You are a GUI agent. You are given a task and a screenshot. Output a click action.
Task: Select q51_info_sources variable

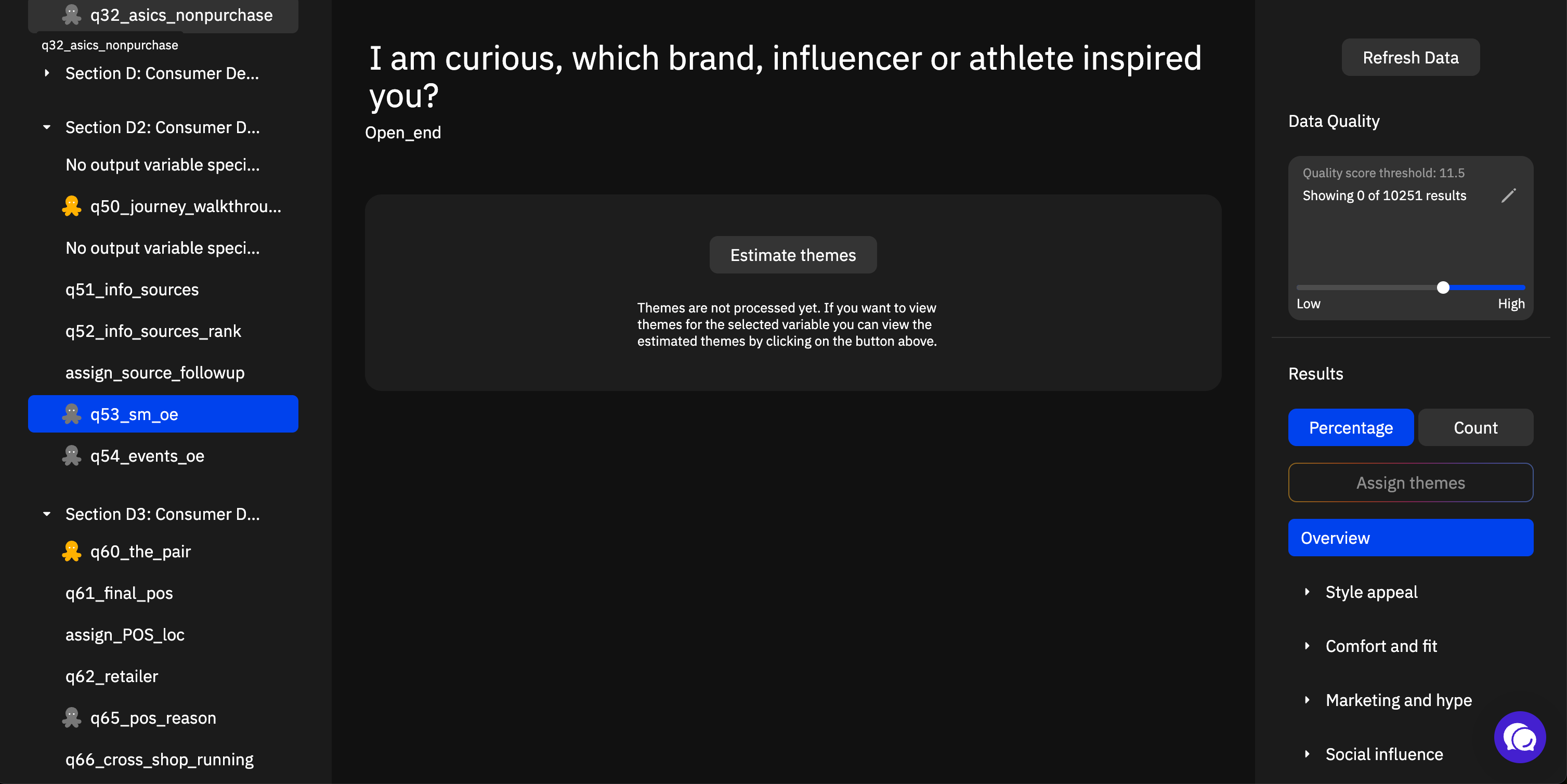coord(132,290)
